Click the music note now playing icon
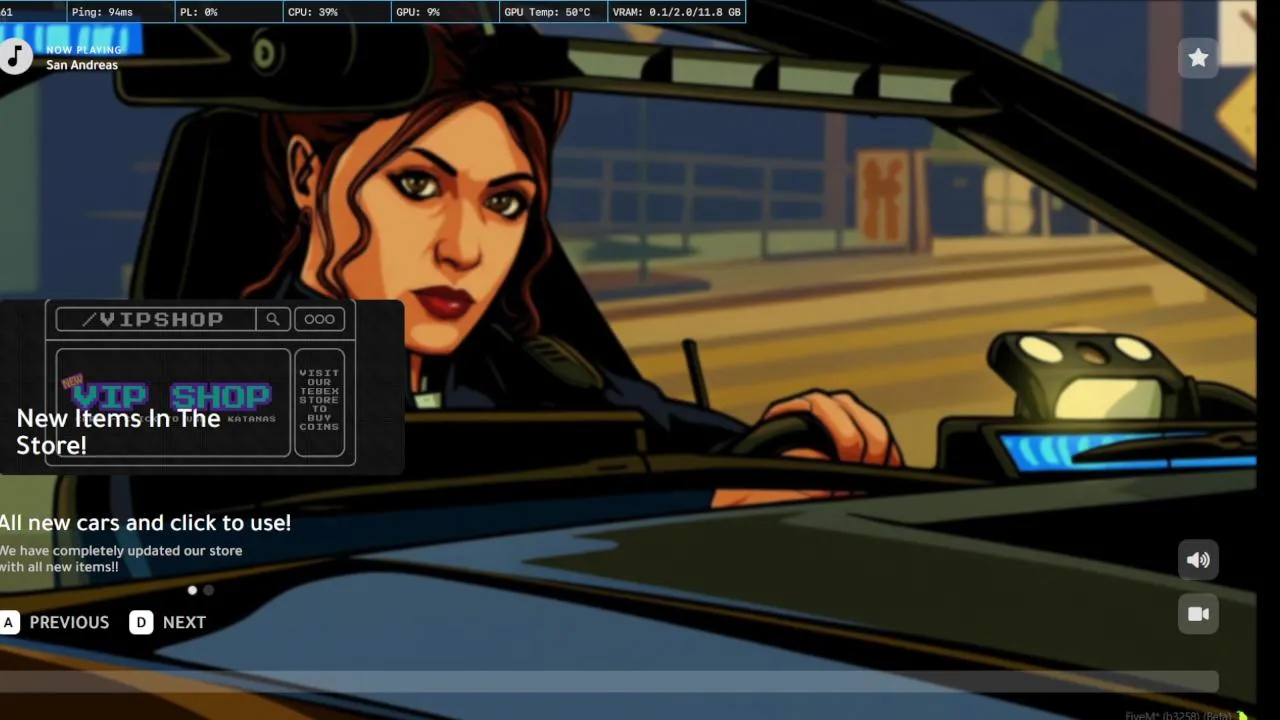Image resolution: width=1280 pixels, height=720 pixels. (x=15, y=57)
